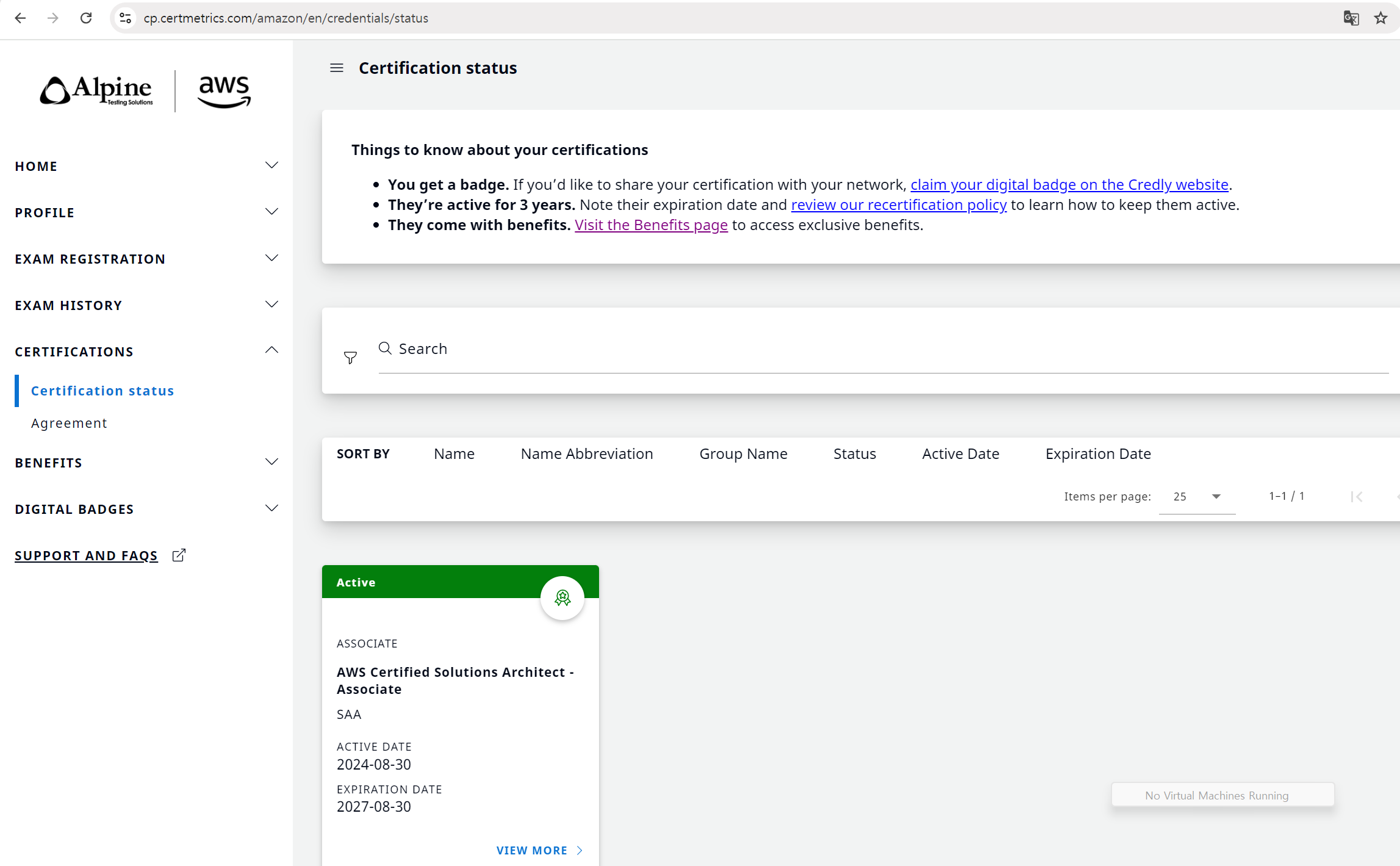Bookmark page with star icon
Image resolution: width=1400 pixels, height=866 pixels.
pos(1380,18)
